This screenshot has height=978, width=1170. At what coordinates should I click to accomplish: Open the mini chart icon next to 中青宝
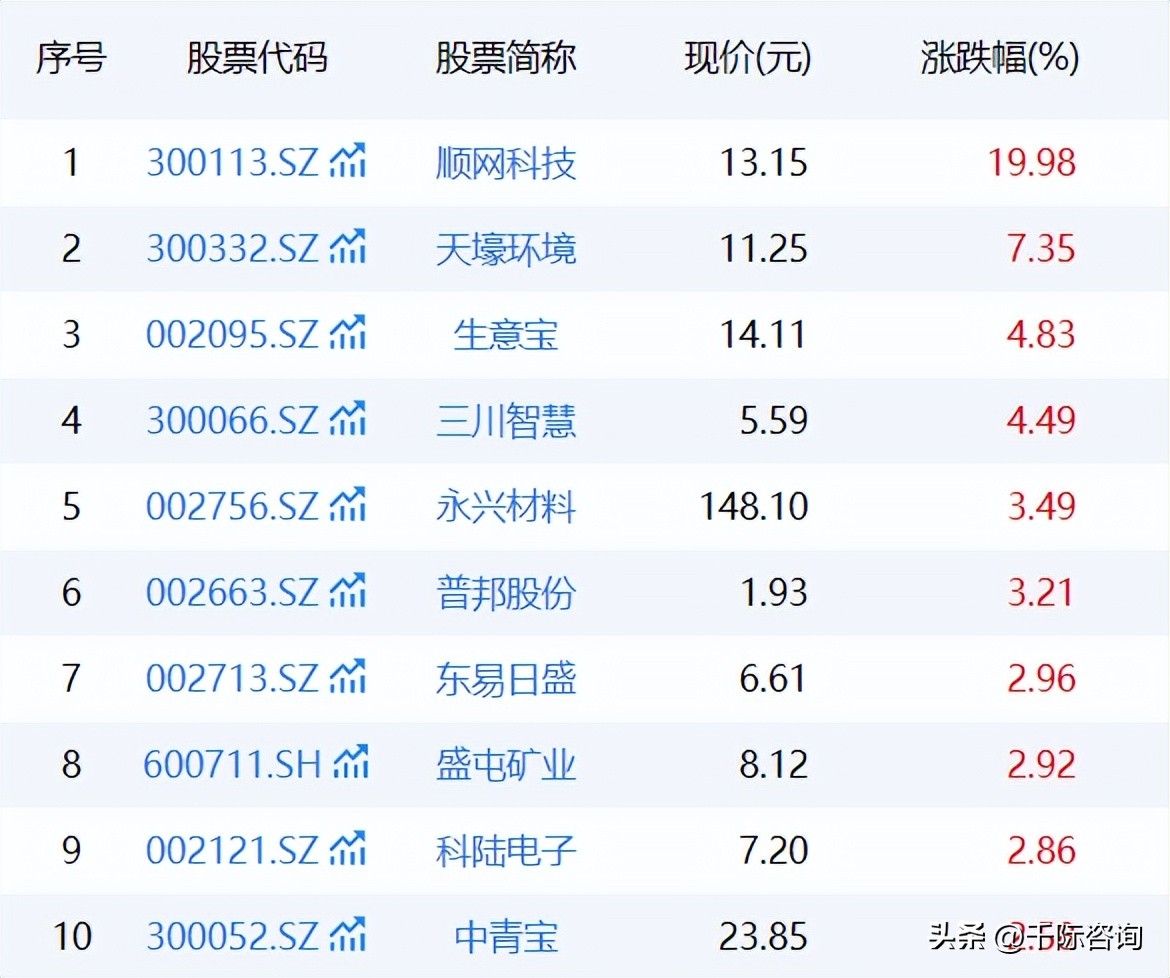[x=348, y=937]
